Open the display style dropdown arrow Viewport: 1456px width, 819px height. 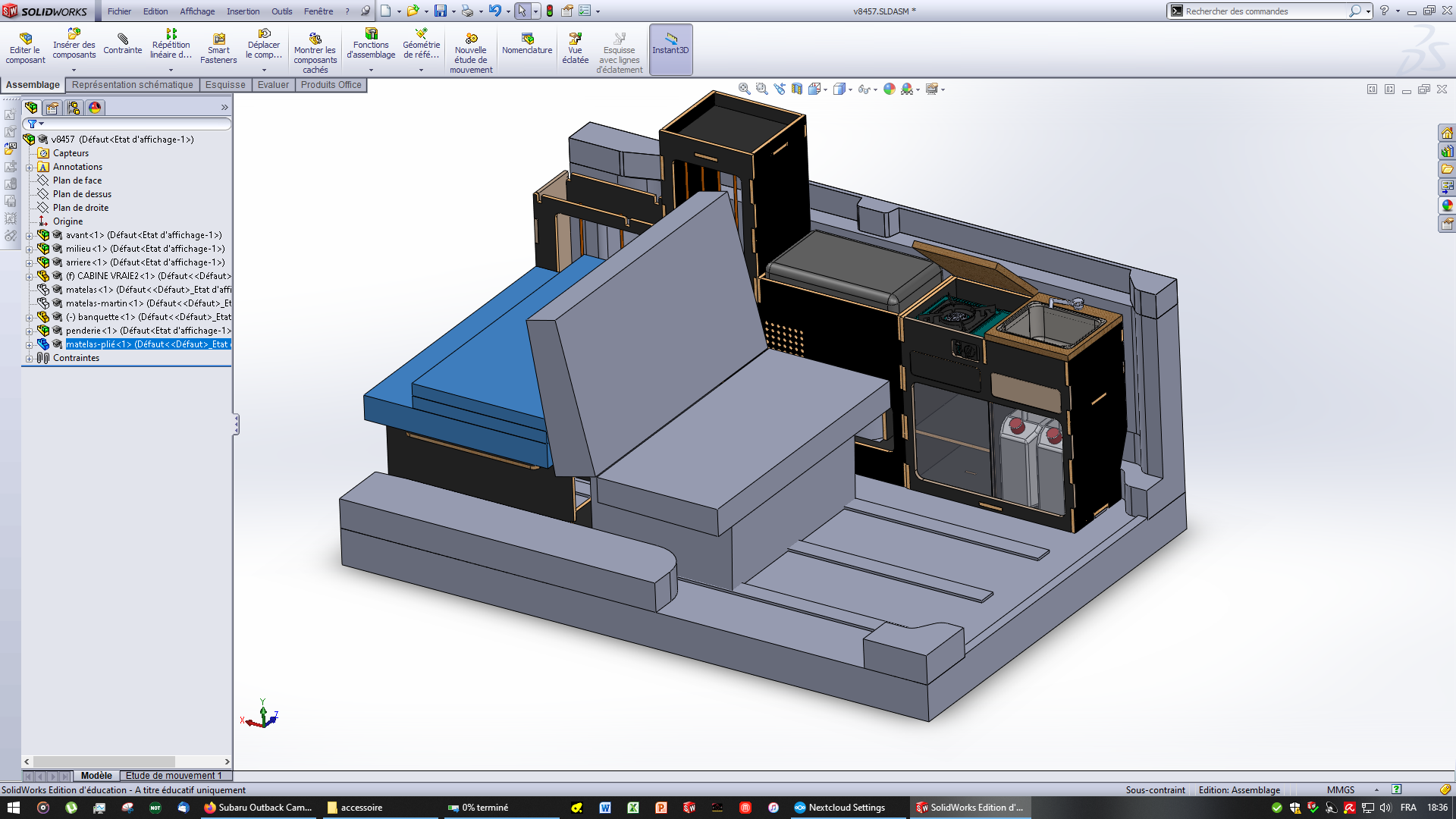(850, 90)
